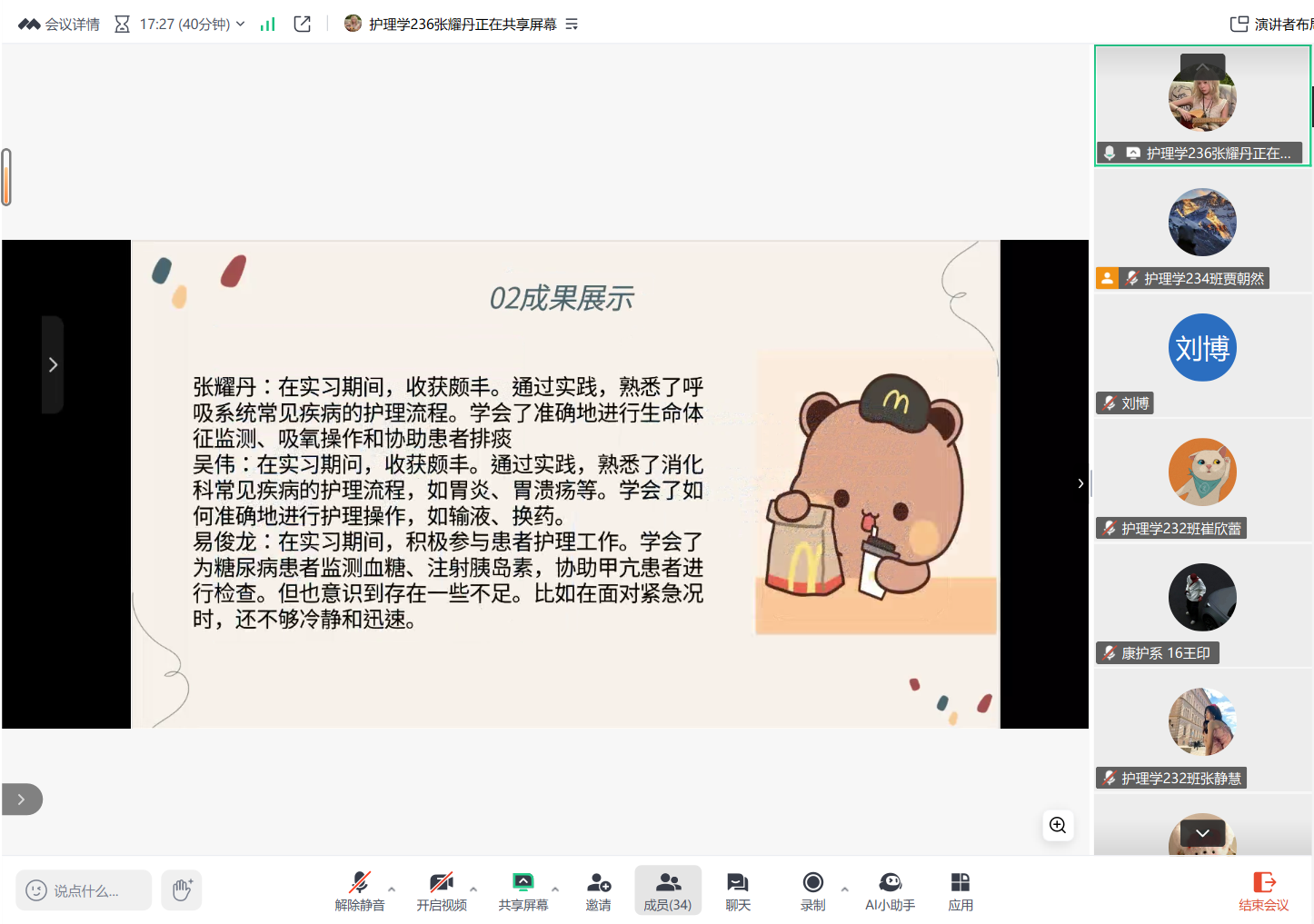1314x924 pixels.
Task: Start recording with 录制 button
Action: click(x=812, y=890)
